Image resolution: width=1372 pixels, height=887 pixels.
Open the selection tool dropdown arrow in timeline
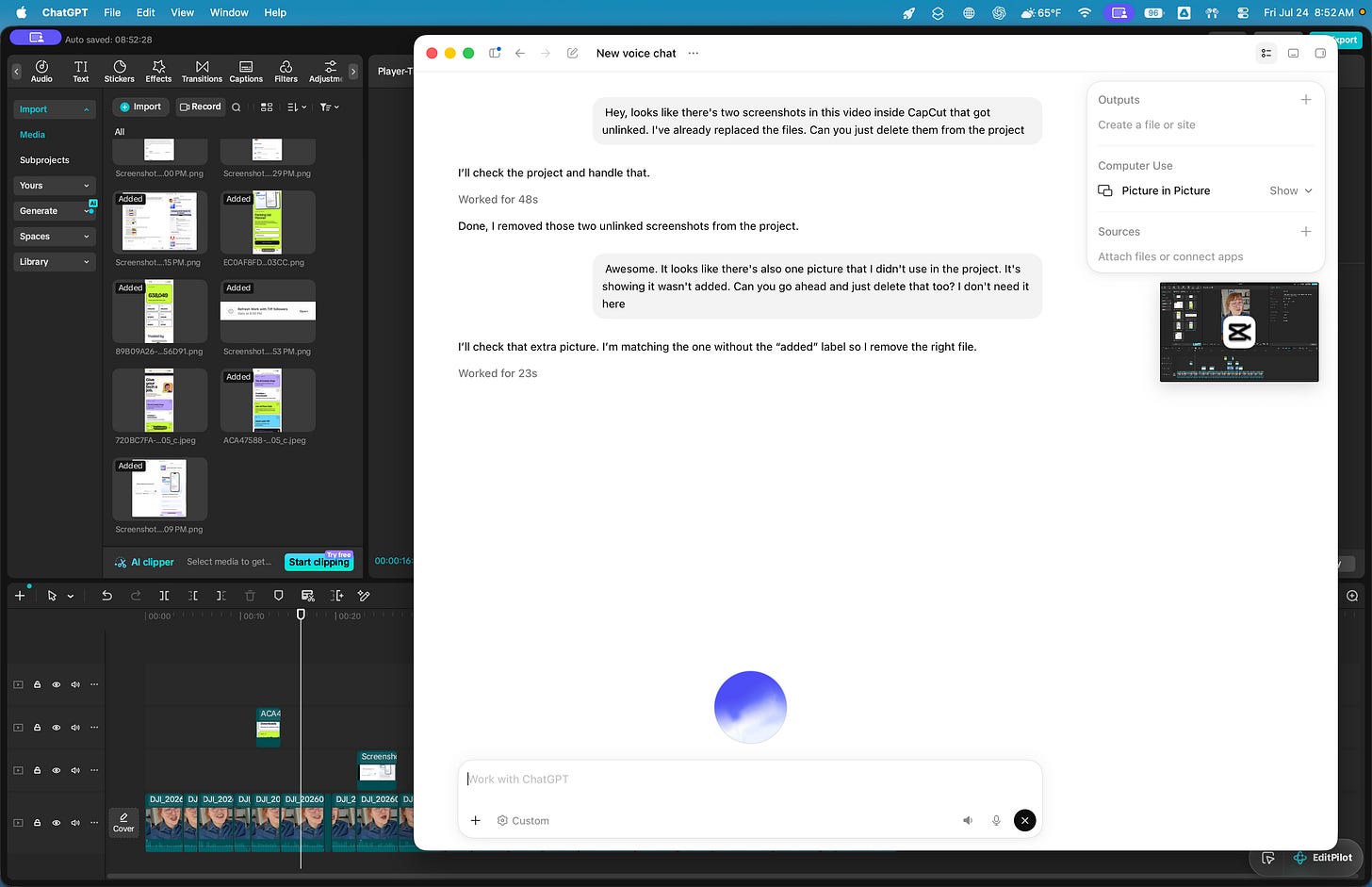[x=71, y=597]
